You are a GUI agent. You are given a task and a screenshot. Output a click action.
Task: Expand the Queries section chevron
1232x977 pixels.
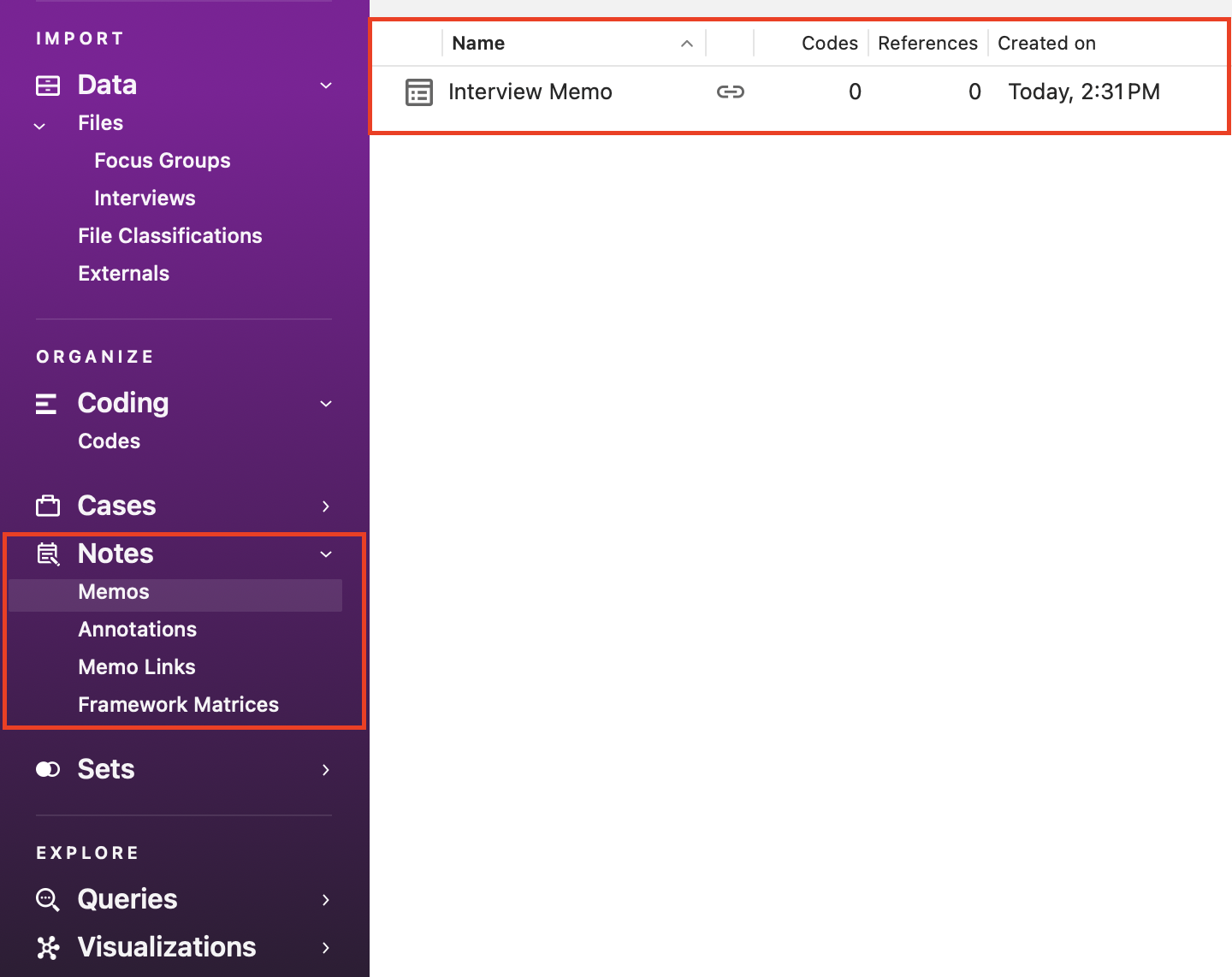(x=326, y=900)
